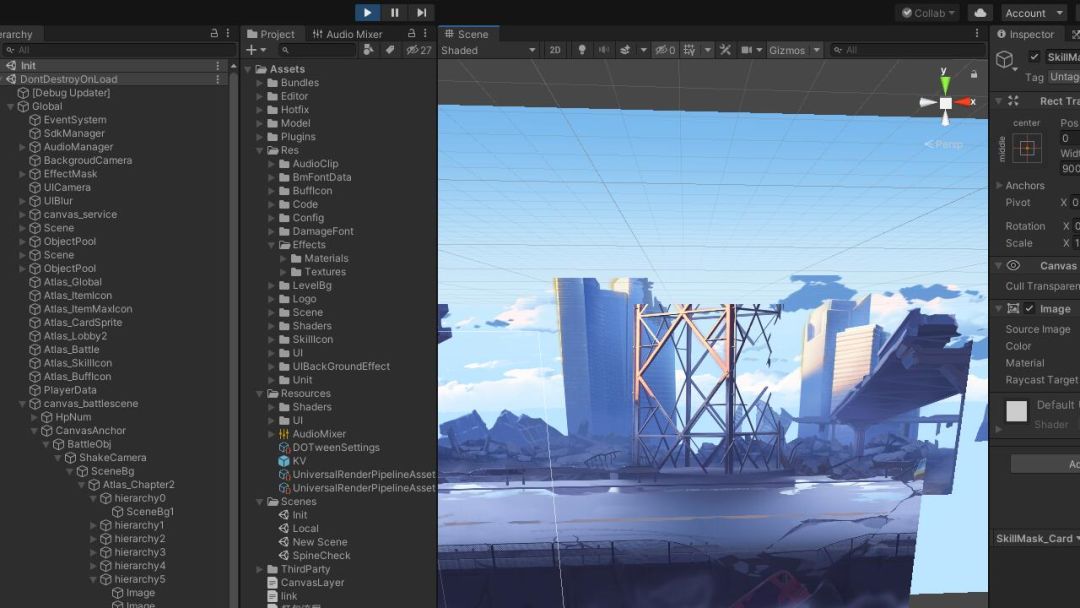Click the anchor preset box in Rect Transform
Screen dimensions: 1080x608
click(x=1026, y=149)
